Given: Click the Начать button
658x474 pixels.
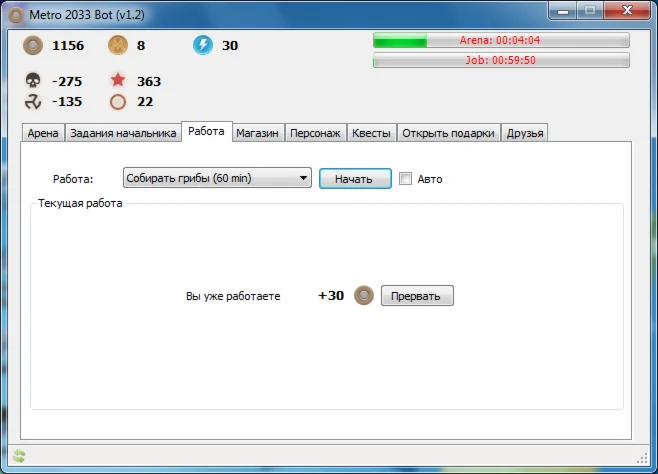Looking at the screenshot, I should 355,179.
